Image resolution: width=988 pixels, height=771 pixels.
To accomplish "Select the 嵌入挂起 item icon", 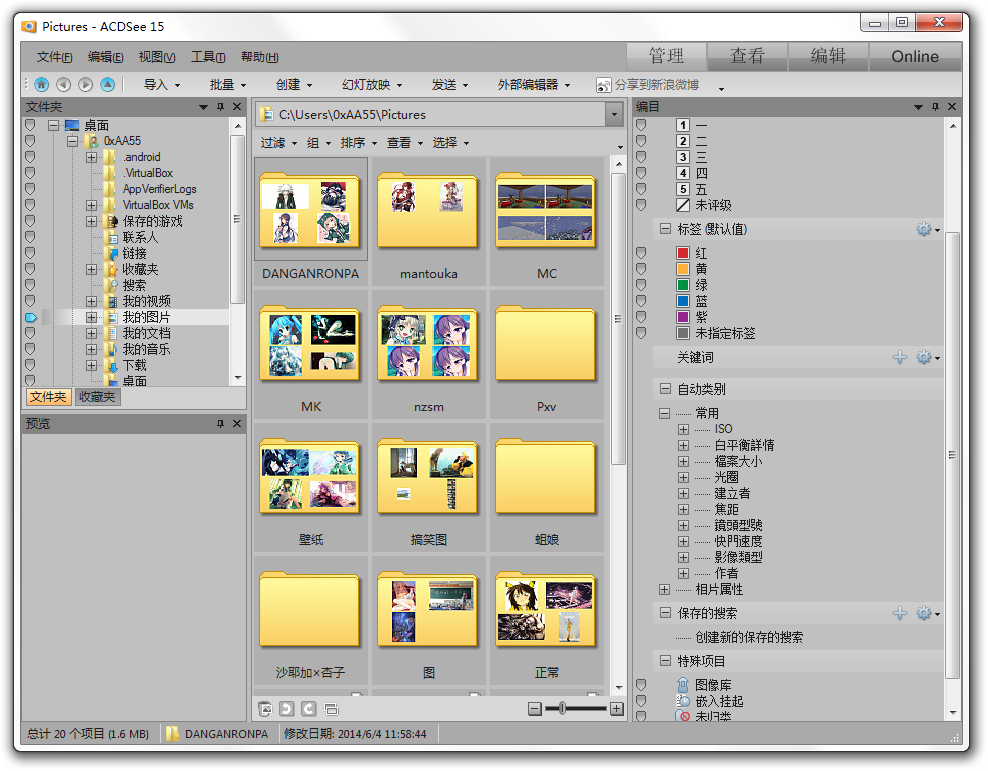I will click(x=683, y=700).
